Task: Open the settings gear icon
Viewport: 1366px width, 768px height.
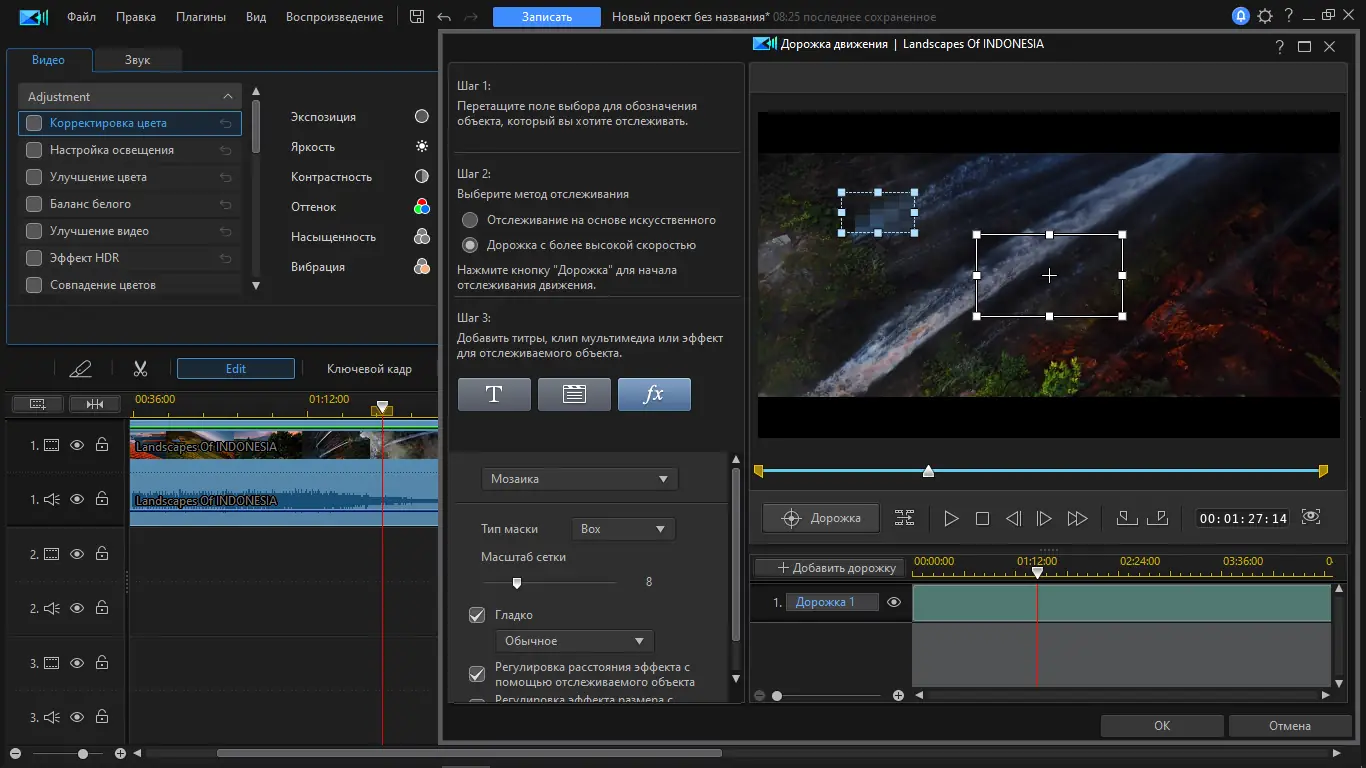Action: tap(1266, 16)
